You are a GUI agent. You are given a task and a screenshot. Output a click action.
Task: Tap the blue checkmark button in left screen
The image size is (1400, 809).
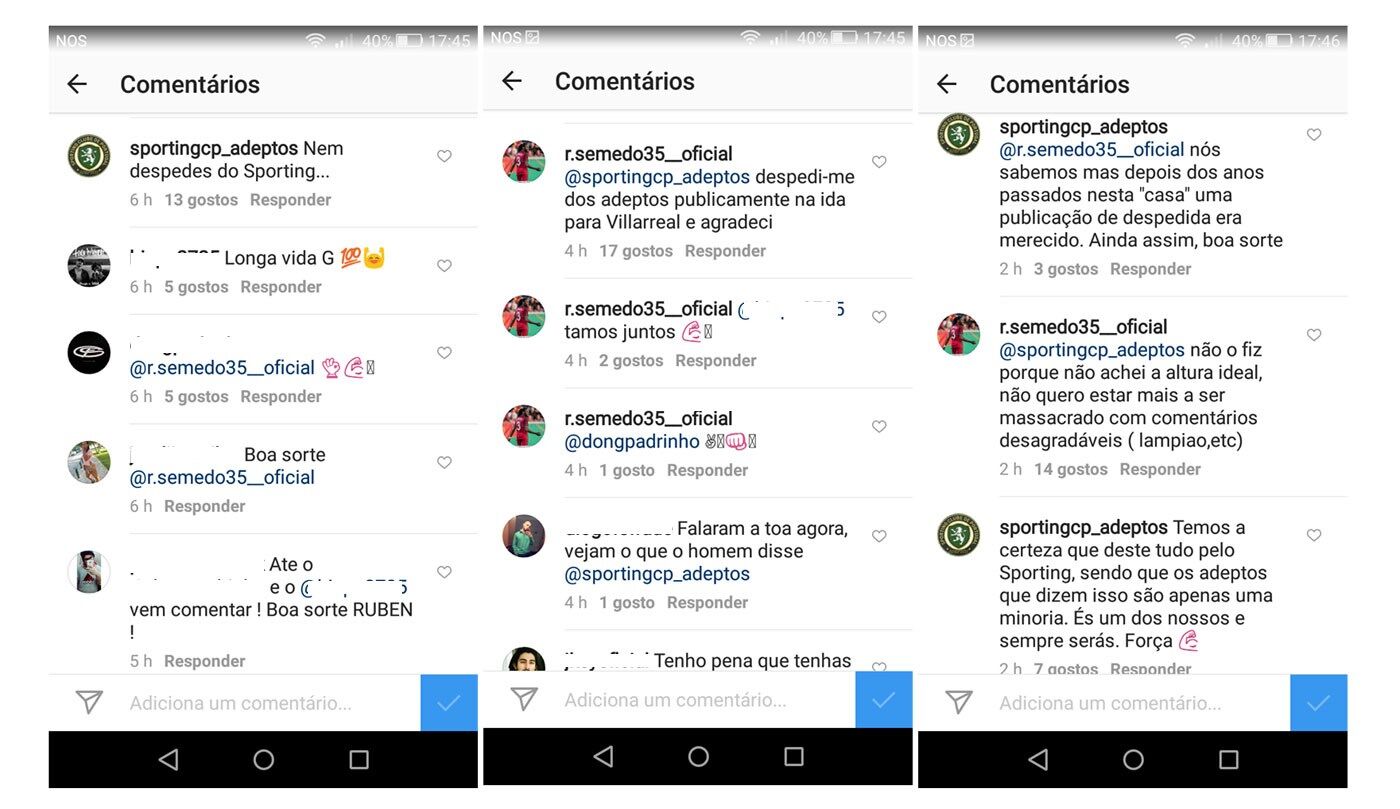pyautogui.click(x=449, y=703)
